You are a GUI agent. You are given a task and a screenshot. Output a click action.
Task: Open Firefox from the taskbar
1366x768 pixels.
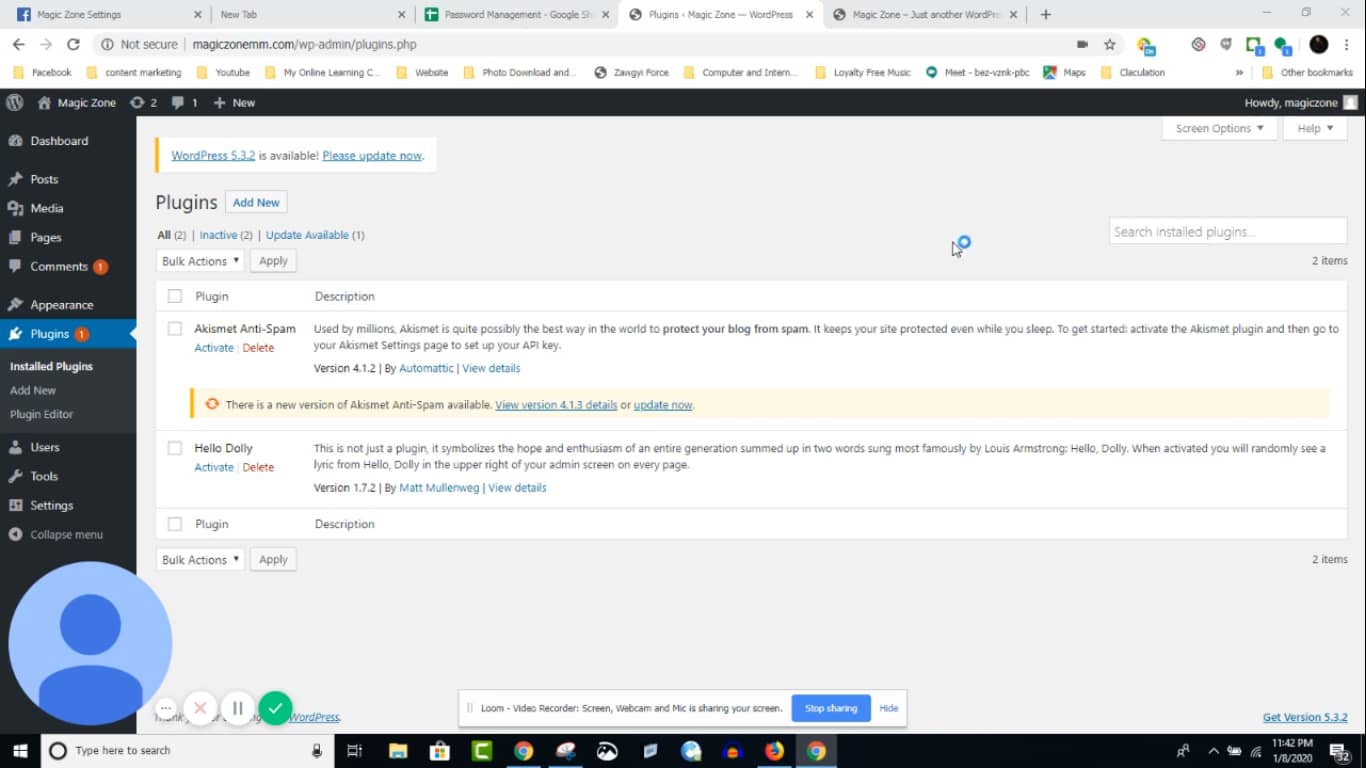tap(774, 750)
